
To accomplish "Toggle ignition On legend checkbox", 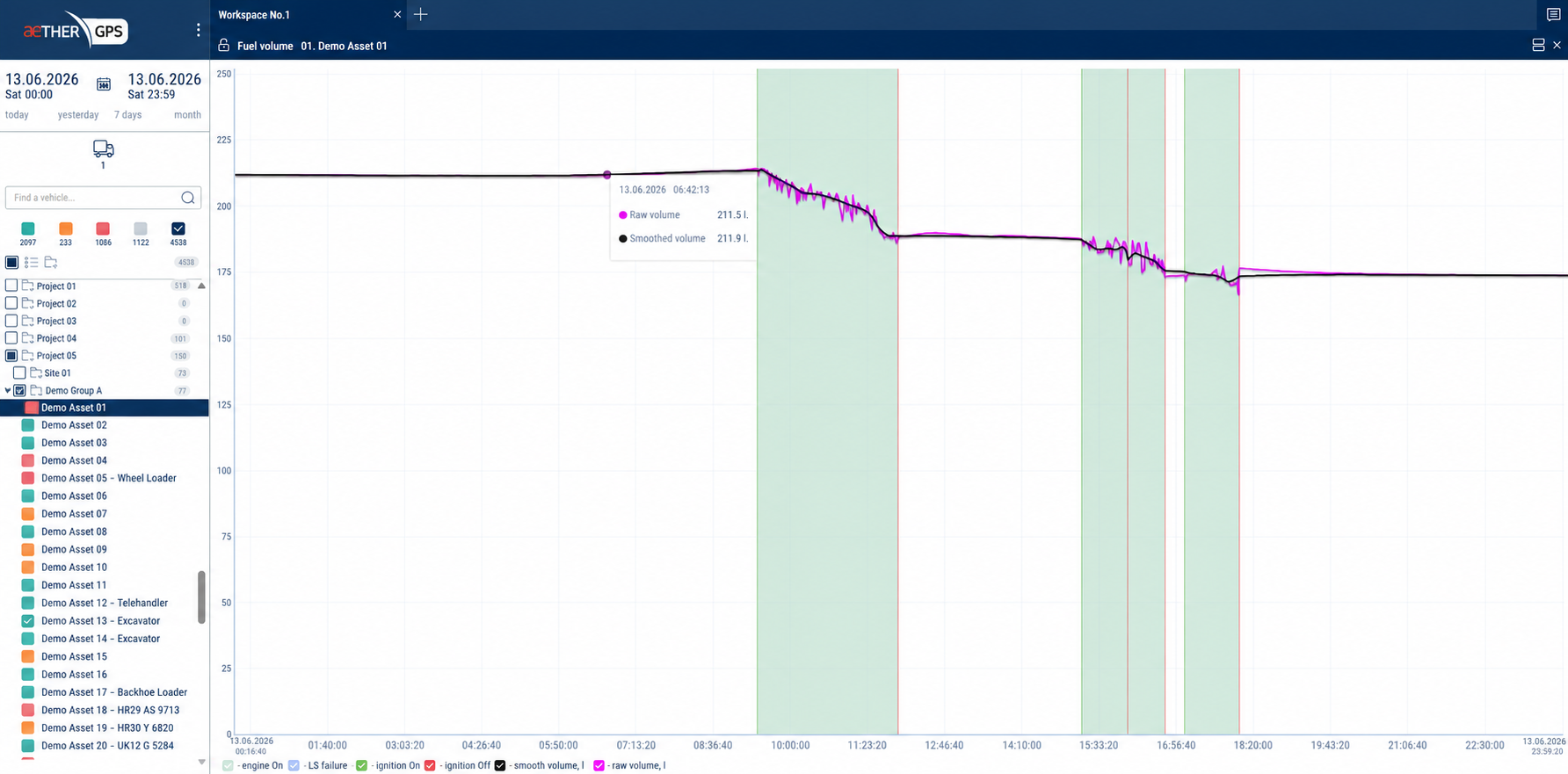I will [x=361, y=765].
